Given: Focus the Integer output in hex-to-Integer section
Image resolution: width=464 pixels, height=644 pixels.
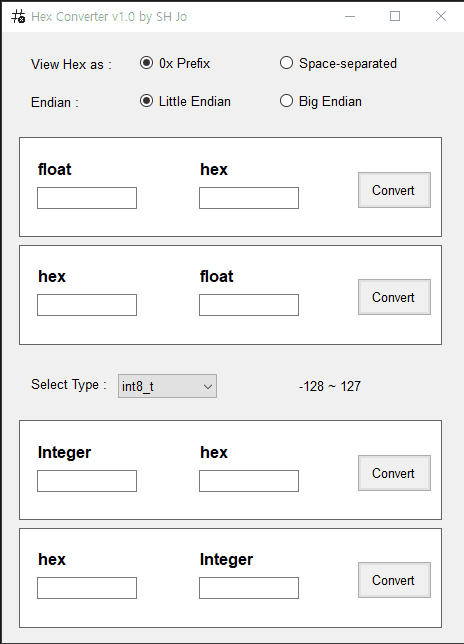Looking at the screenshot, I should [249, 588].
